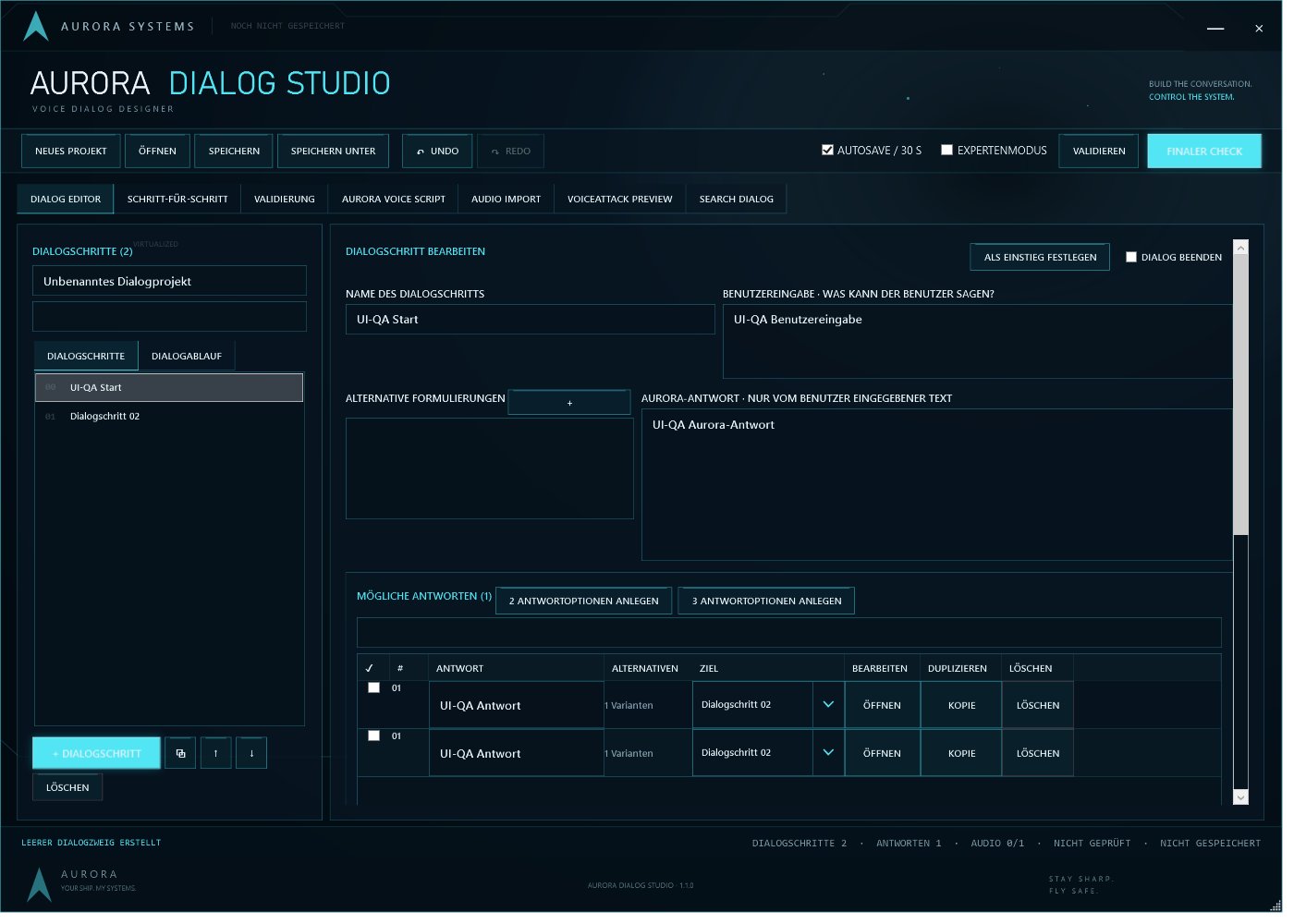
Task: Click the Aurora-Antwort text area
Action: click(x=936, y=484)
